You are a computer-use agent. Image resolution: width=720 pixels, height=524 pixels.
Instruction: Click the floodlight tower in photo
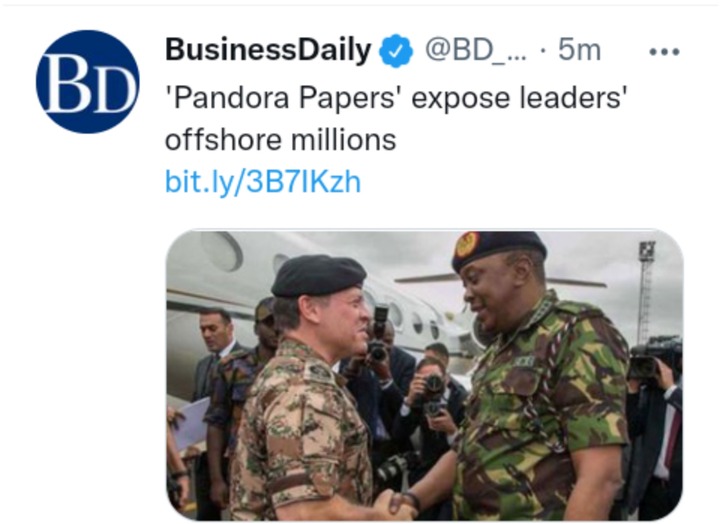(x=647, y=292)
